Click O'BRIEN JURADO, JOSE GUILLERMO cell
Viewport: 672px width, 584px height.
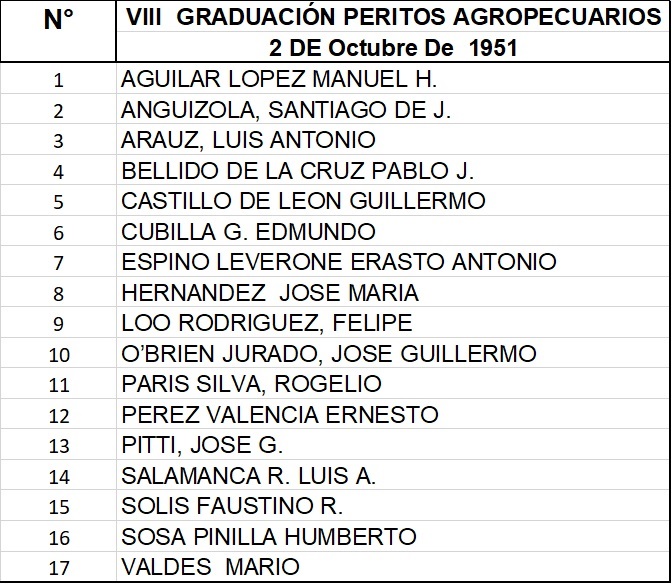point(393,353)
